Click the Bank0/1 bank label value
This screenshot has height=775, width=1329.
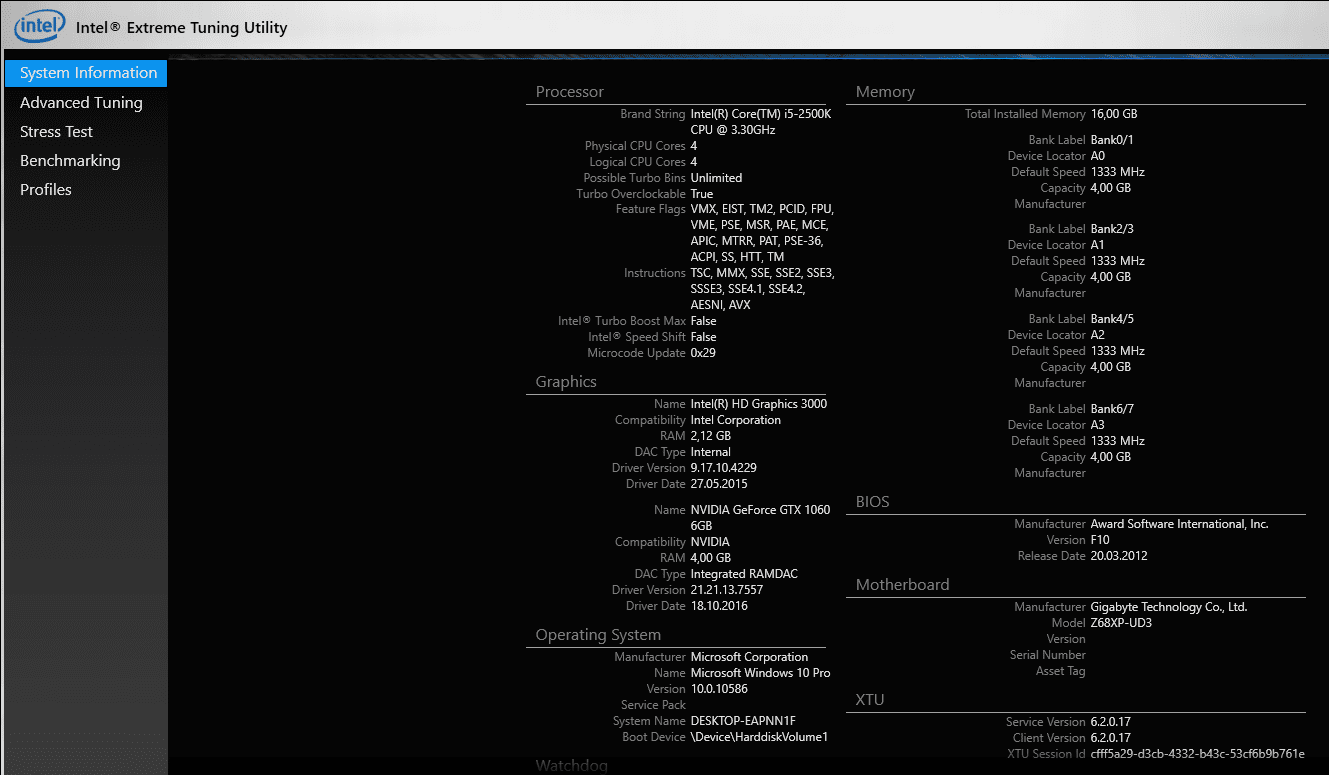pos(1112,140)
